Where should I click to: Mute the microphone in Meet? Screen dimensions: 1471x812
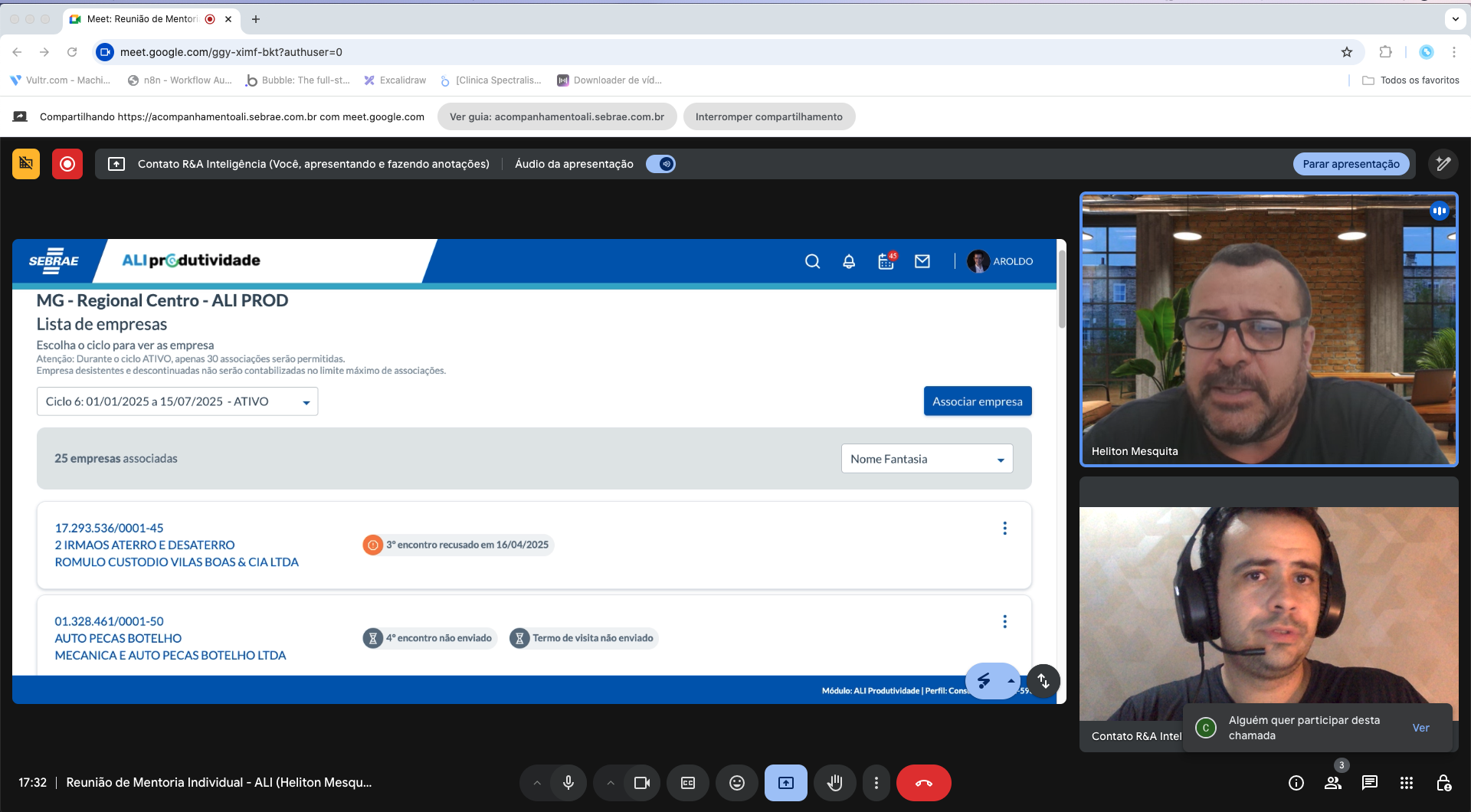[568, 783]
